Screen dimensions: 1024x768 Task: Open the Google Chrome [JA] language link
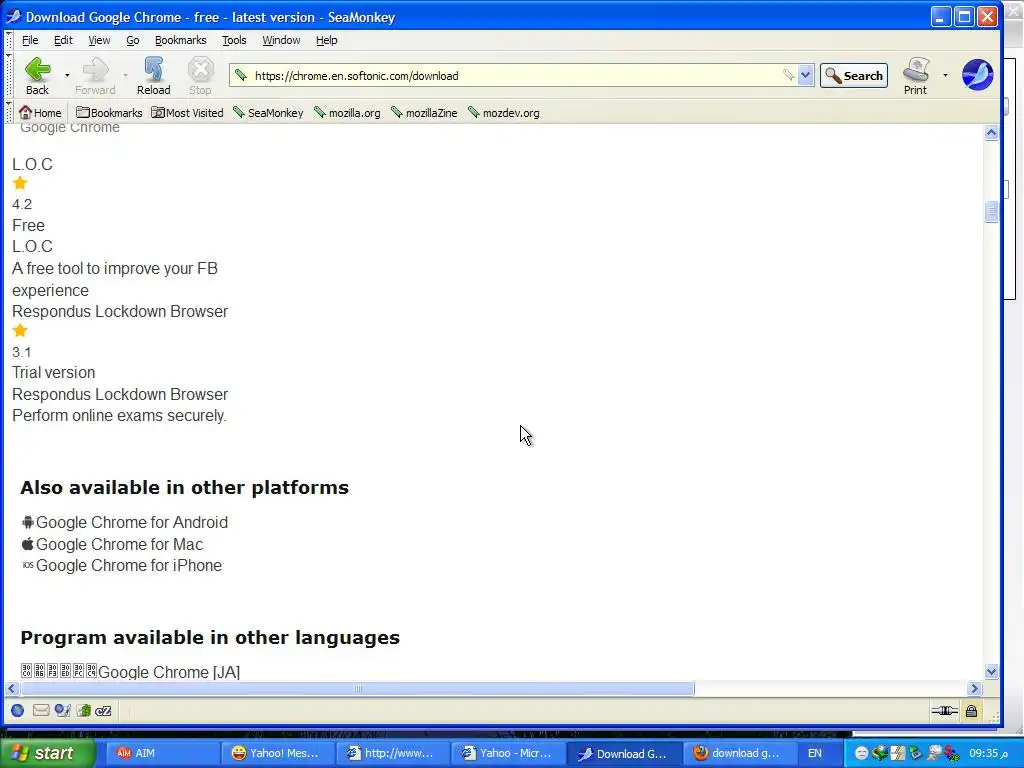click(168, 672)
